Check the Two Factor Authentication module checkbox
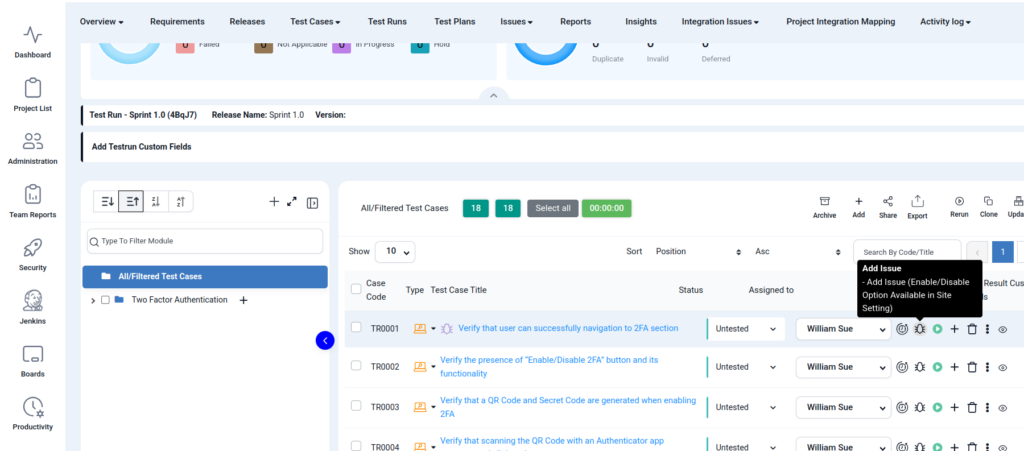Image resolution: width=1024 pixels, height=451 pixels. (x=105, y=300)
